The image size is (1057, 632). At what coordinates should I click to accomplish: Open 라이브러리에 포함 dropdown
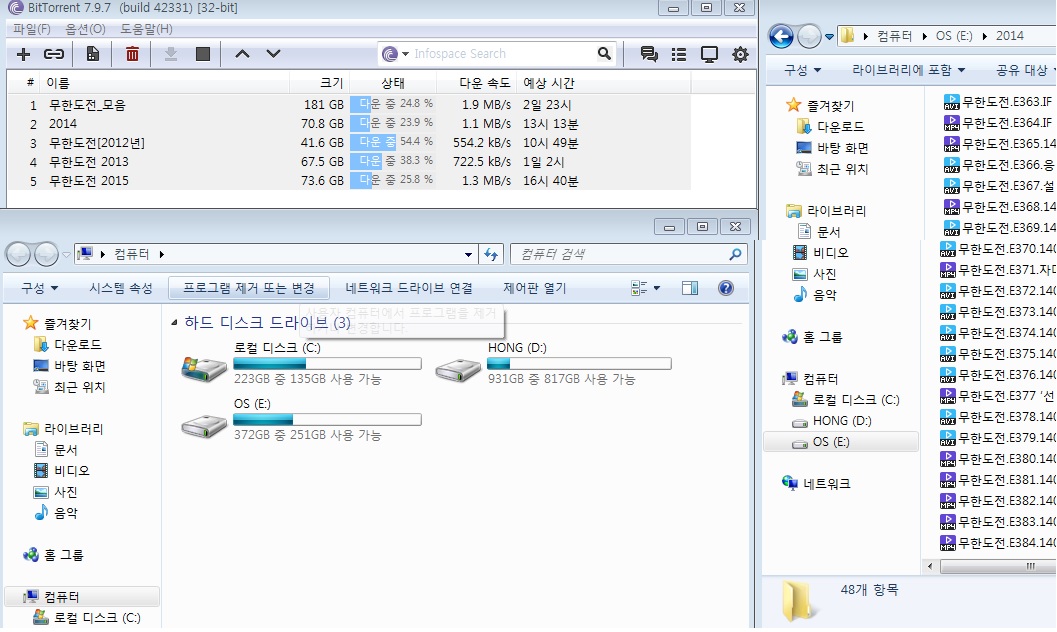[x=909, y=69]
